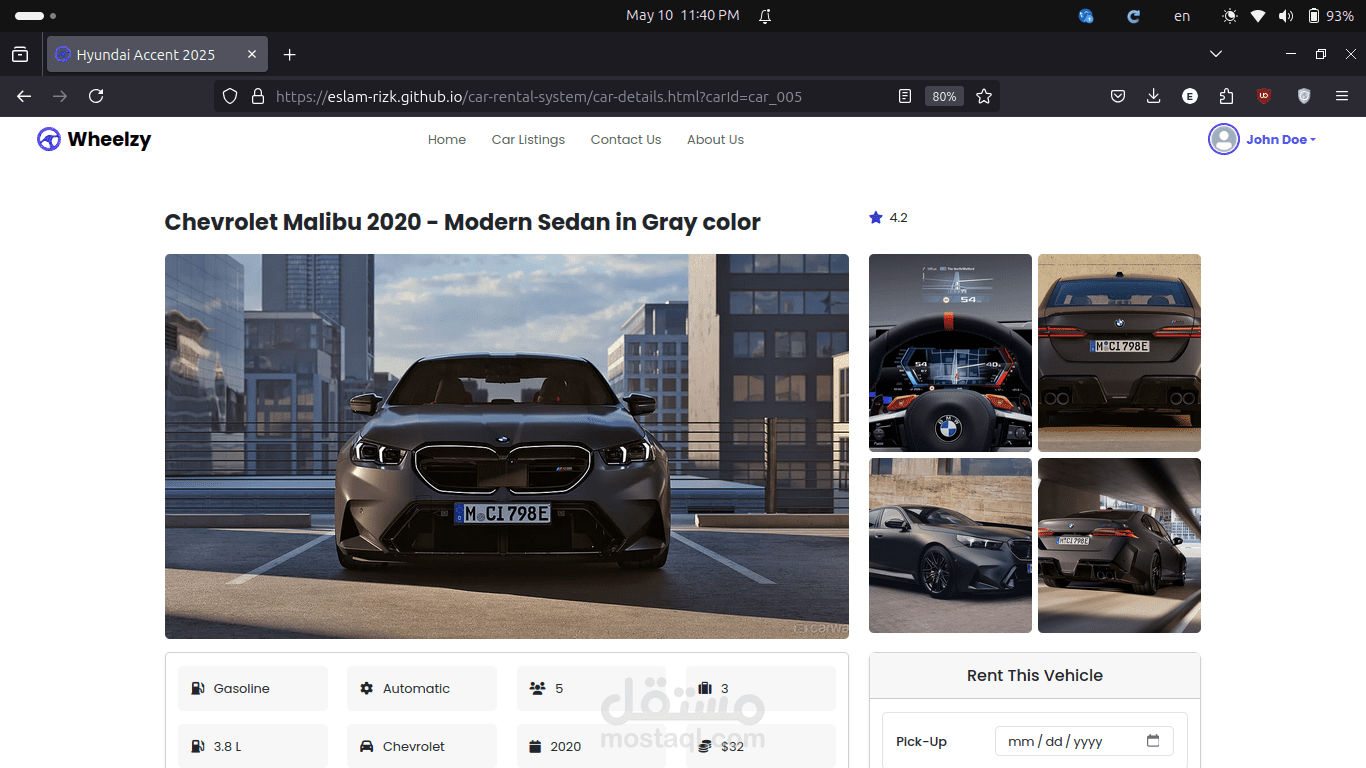Viewport: 1366px width, 768px height.
Task: Click the $32 price tile
Action: pos(761,746)
